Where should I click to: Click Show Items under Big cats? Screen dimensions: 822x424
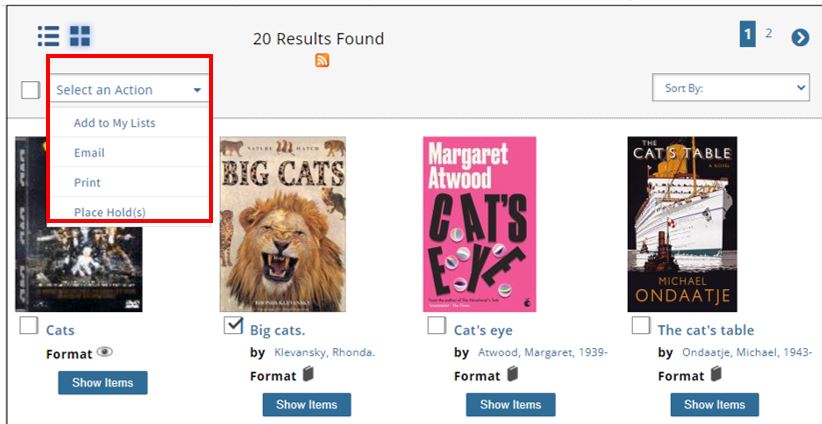point(307,404)
